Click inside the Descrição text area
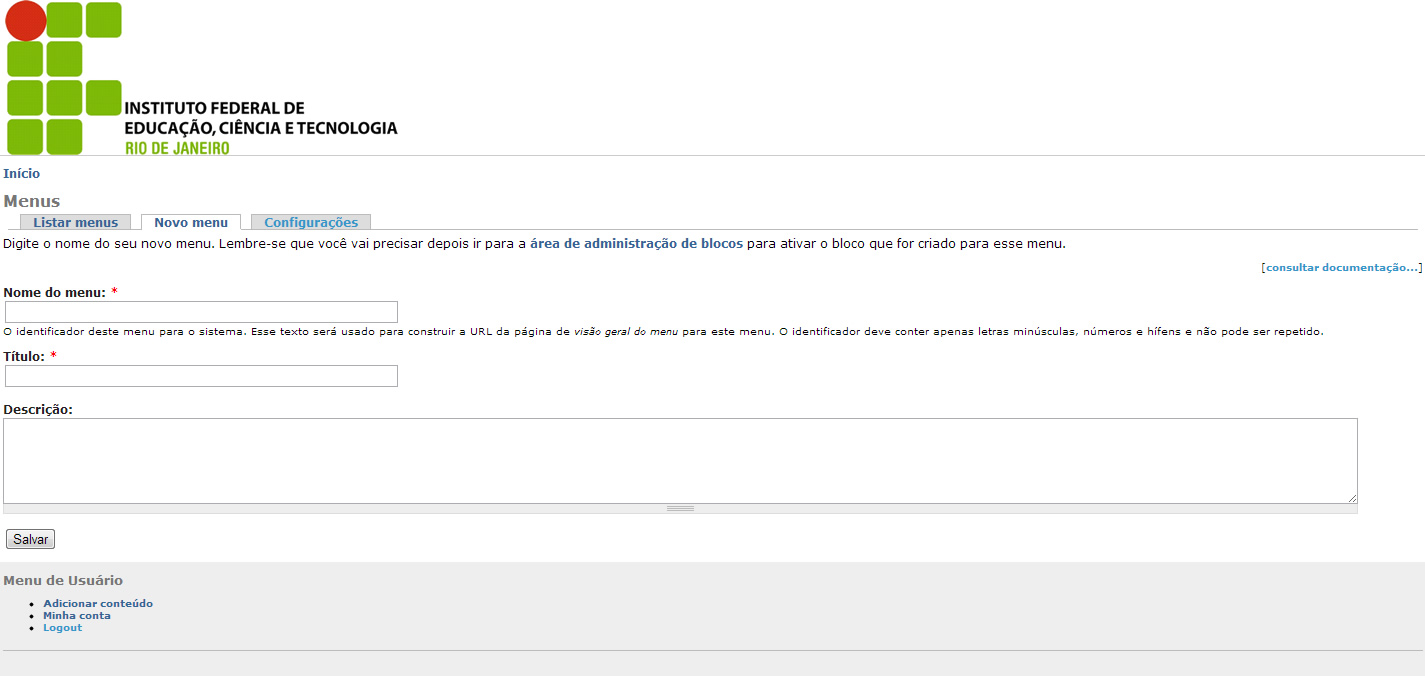The width and height of the screenshot is (1425, 681). tap(680, 460)
